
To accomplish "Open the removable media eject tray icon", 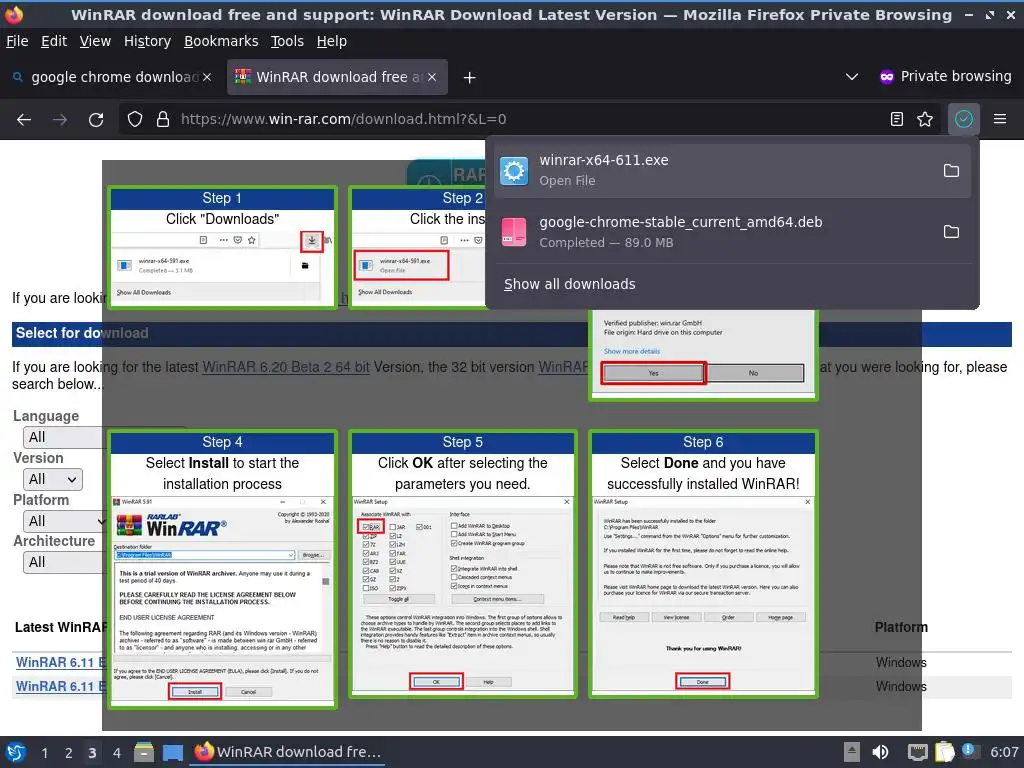I will pos(851,752).
